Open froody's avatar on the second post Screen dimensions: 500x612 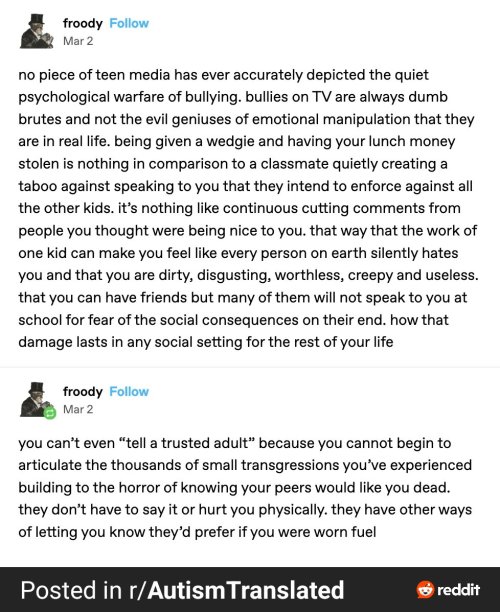point(36,399)
